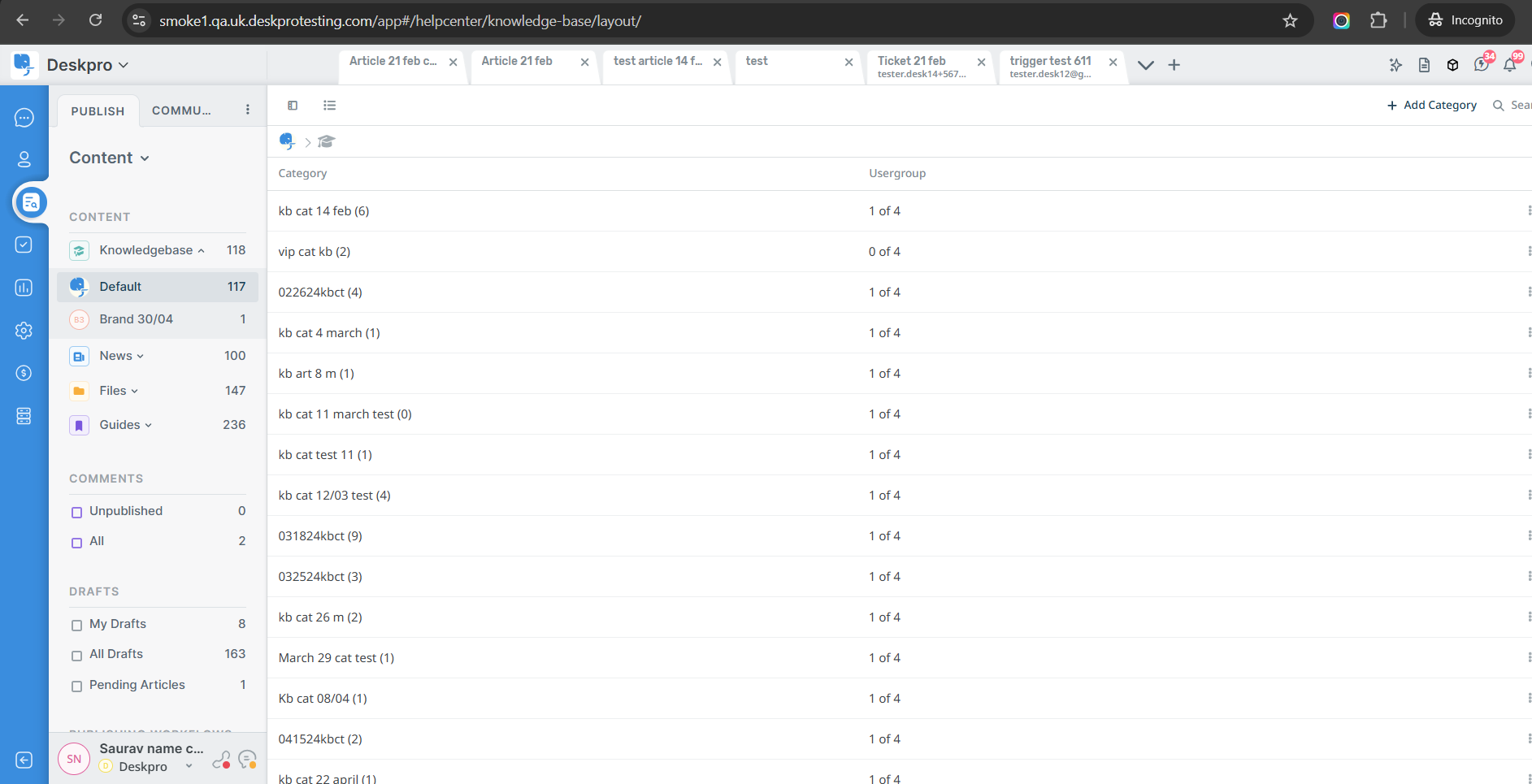Switch to the COMMUNITY tab
The width and height of the screenshot is (1532, 784).
180,110
